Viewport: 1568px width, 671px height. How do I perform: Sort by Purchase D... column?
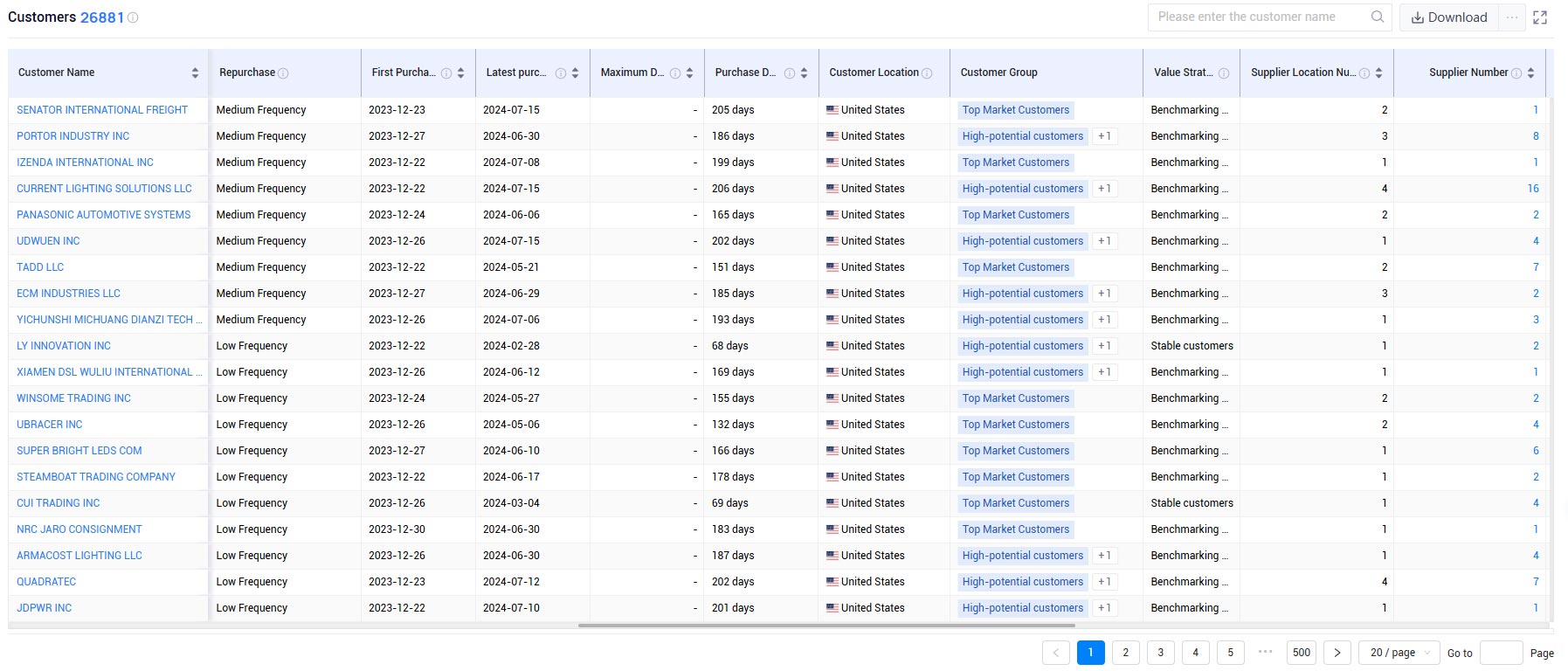(x=804, y=73)
